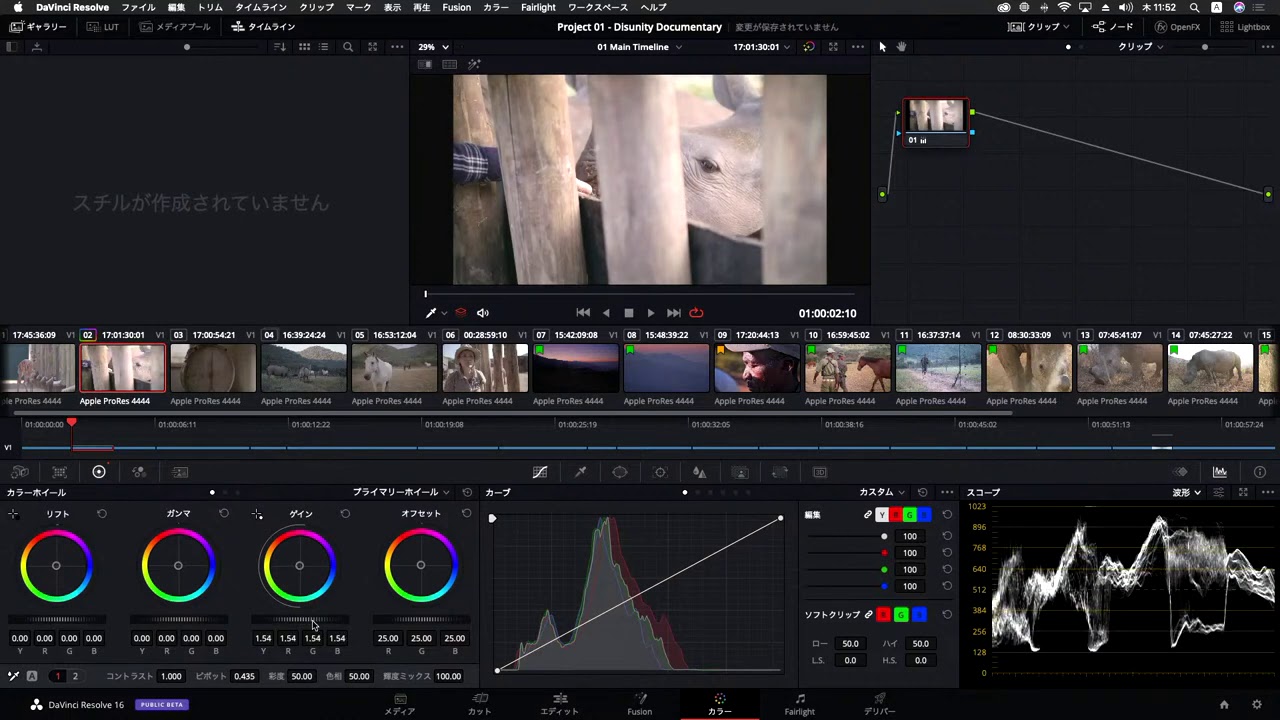Image resolution: width=1280 pixels, height=720 pixels.
Task: Open scope type waveform dropdown
Action: pyautogui.click(x=1187, y=493)
